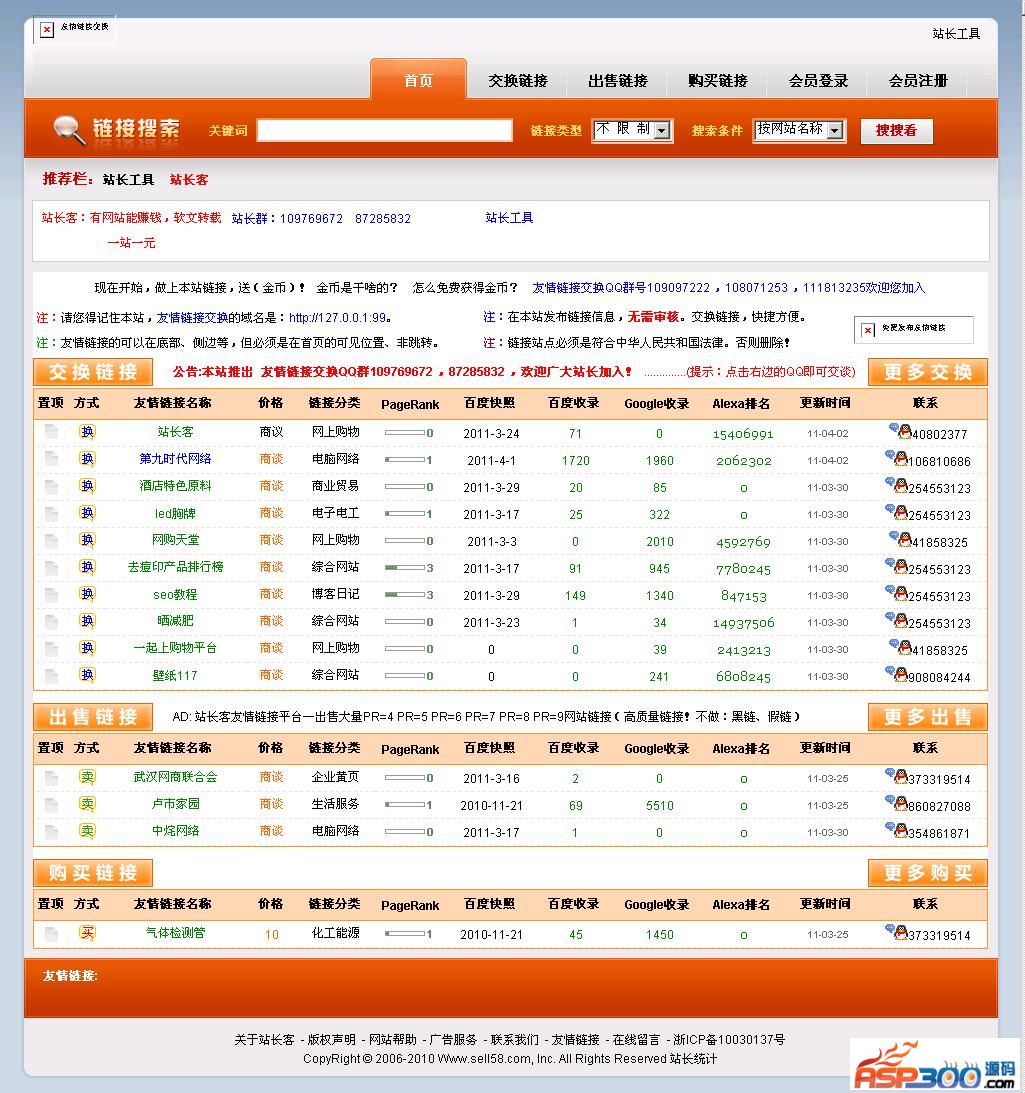Open QQ chat icon for 908084244
Image resolution: width=1025 pixels, height=1093 pixels.
(896, 673)
